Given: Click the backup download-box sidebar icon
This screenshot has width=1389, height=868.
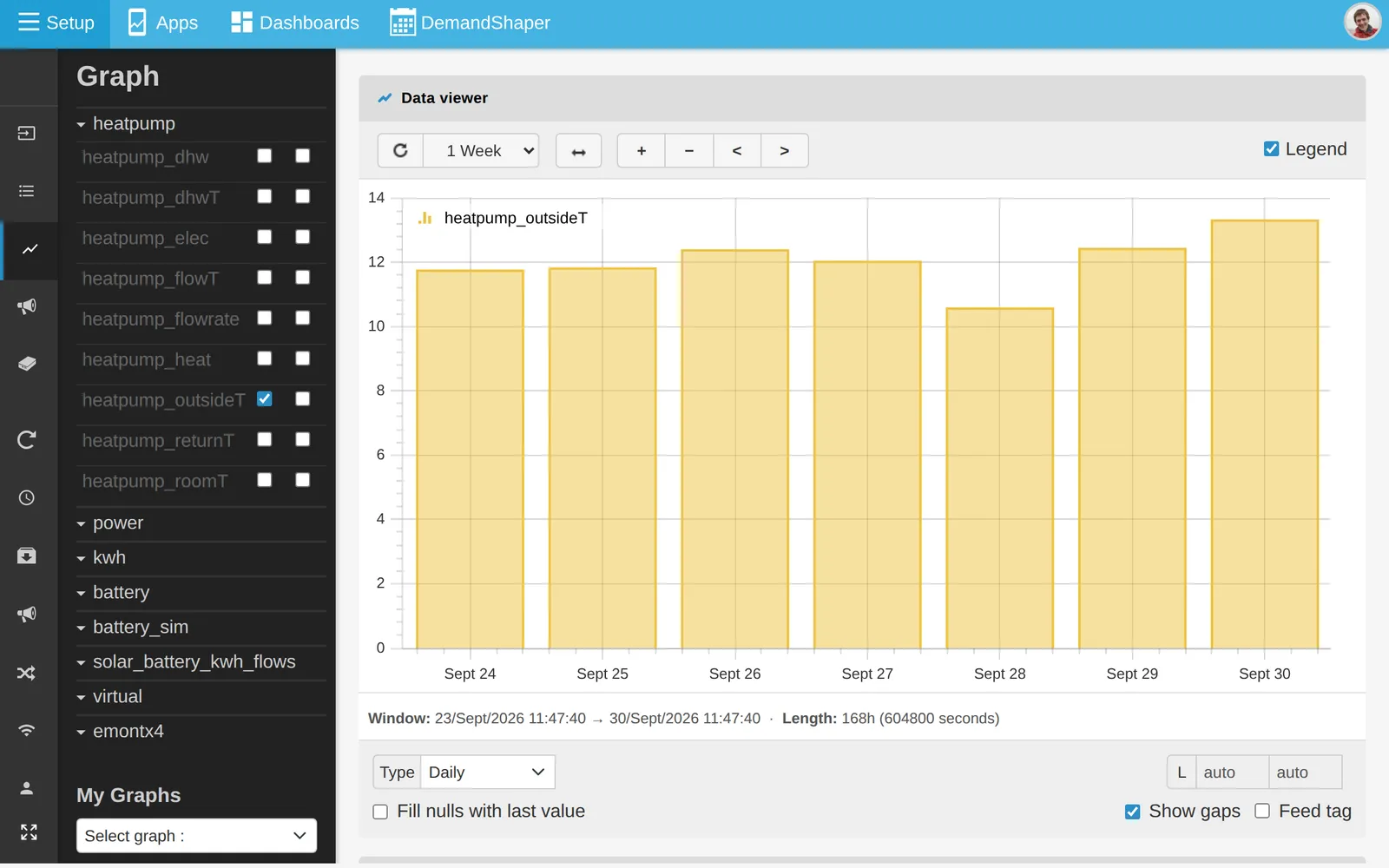Looking at the screenshot, I should (x=27, y=556).
